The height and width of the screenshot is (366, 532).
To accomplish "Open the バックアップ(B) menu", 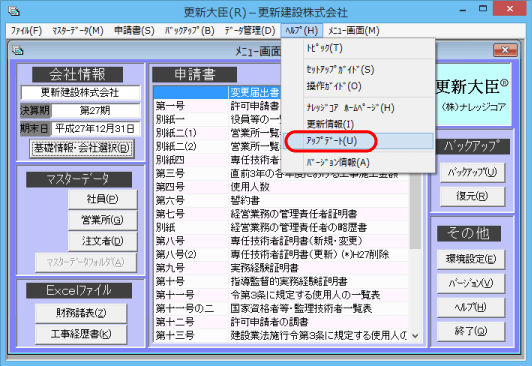I will tap(190, 31).
